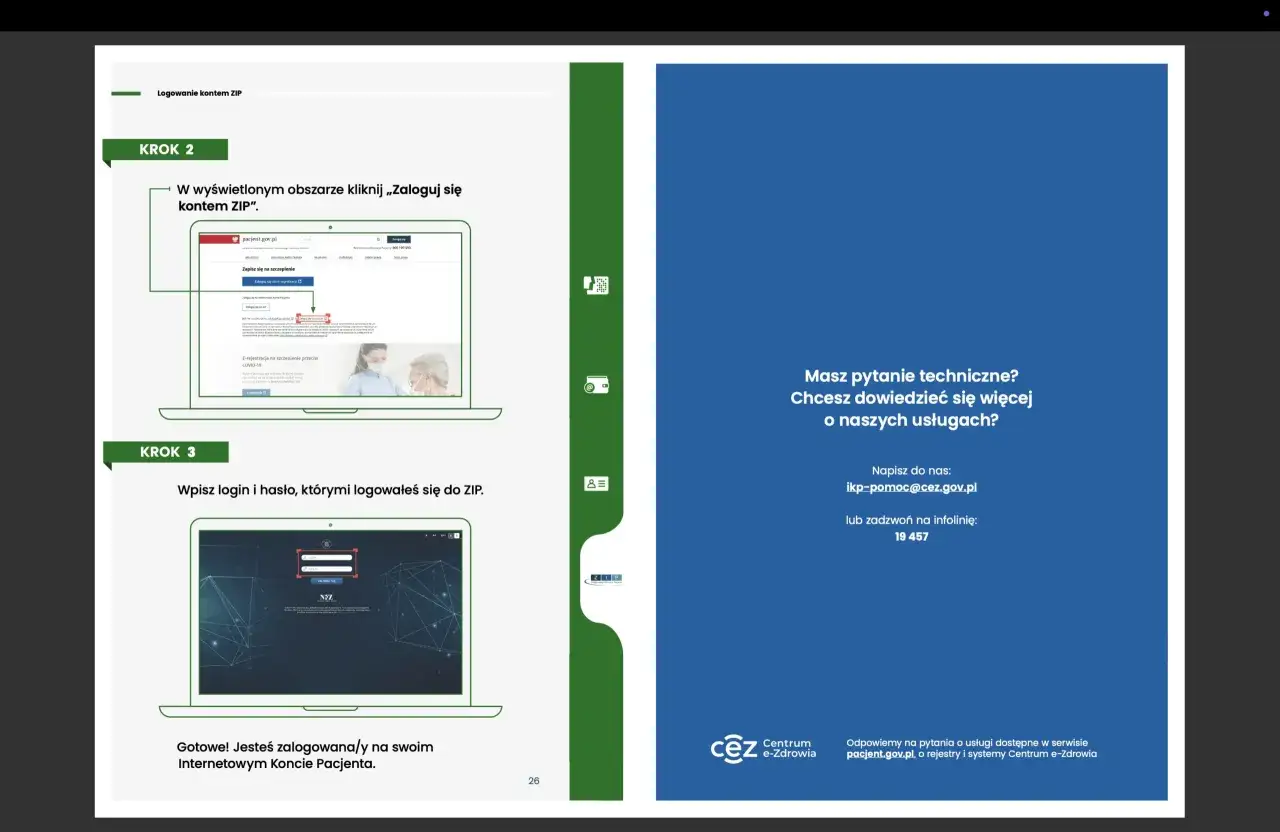This screenshot has width=1280, height=832.
Task: Click the infoline number 19 457
Action: [x=911, y=537]
